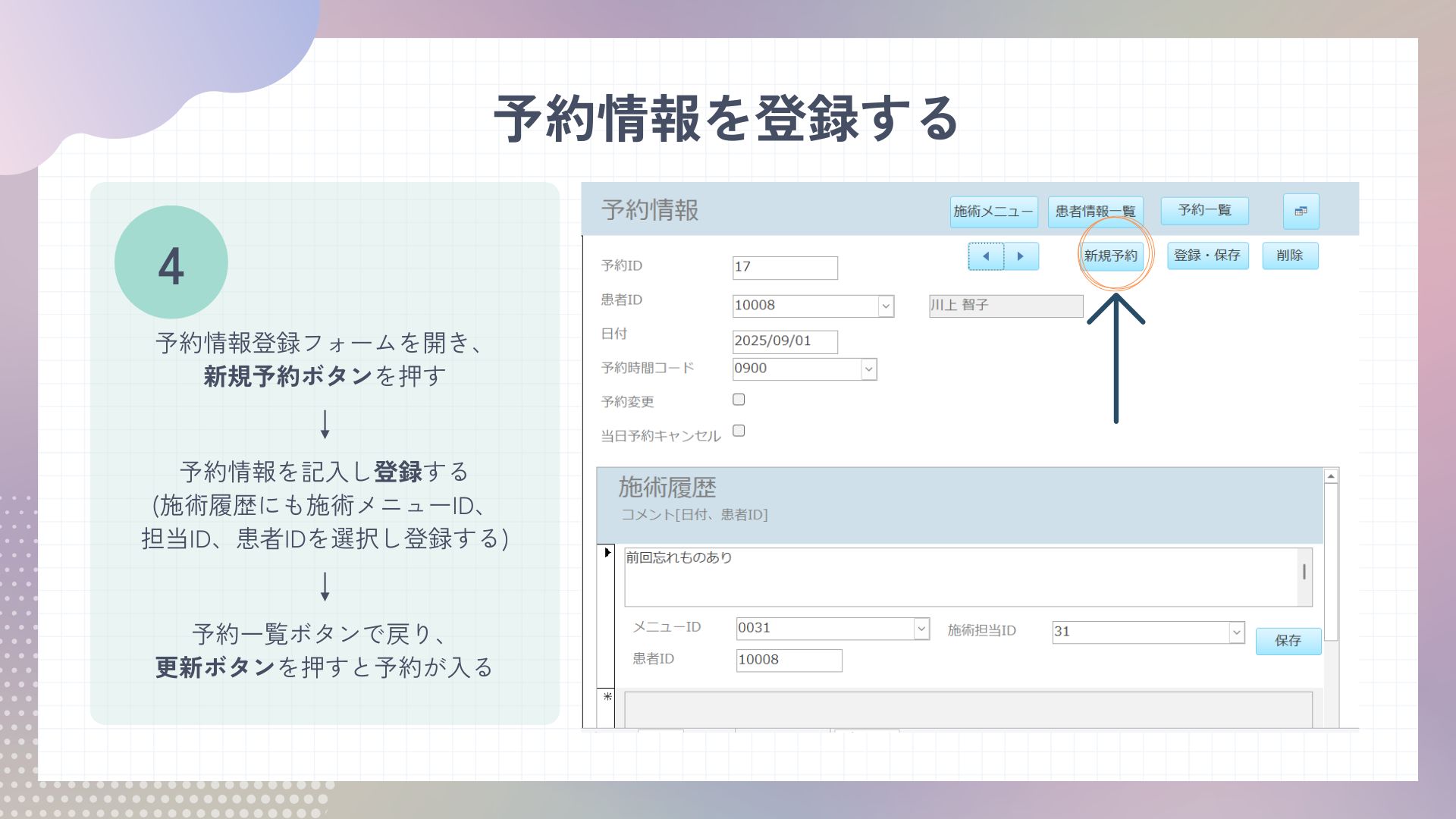Open the 予約時間コード dropdown
Viewport: 1456px width, 819px height.
point(868,369)
